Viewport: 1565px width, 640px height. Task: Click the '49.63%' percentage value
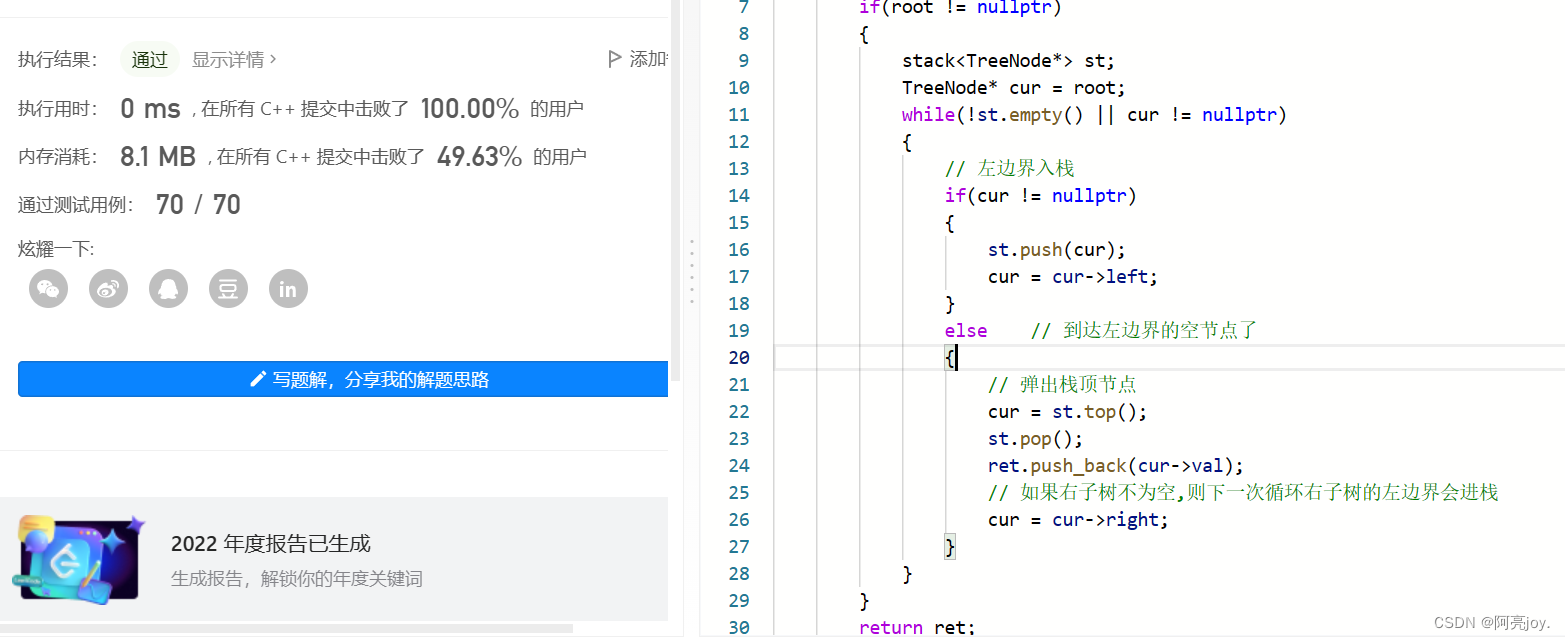pos(480,157)
